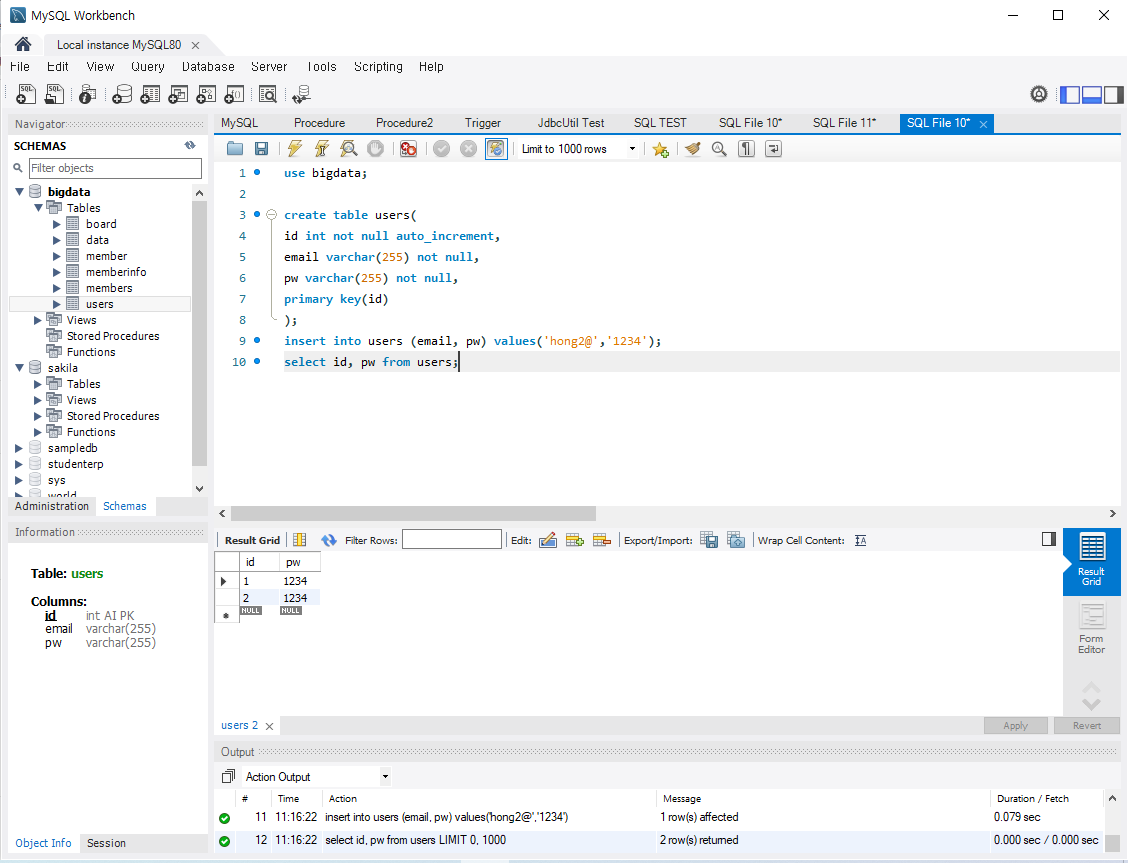Toggle wrap cell content

pyautogui.click(x=860, y=541)
